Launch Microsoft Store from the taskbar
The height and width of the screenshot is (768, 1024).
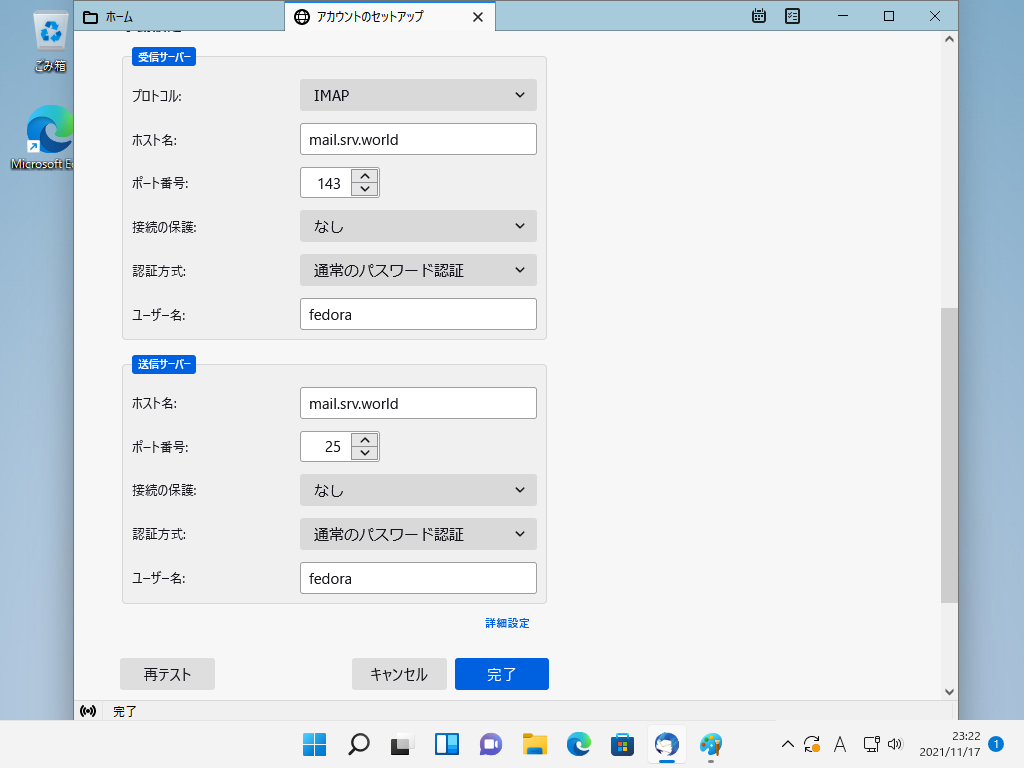click(x=623, y=744)
